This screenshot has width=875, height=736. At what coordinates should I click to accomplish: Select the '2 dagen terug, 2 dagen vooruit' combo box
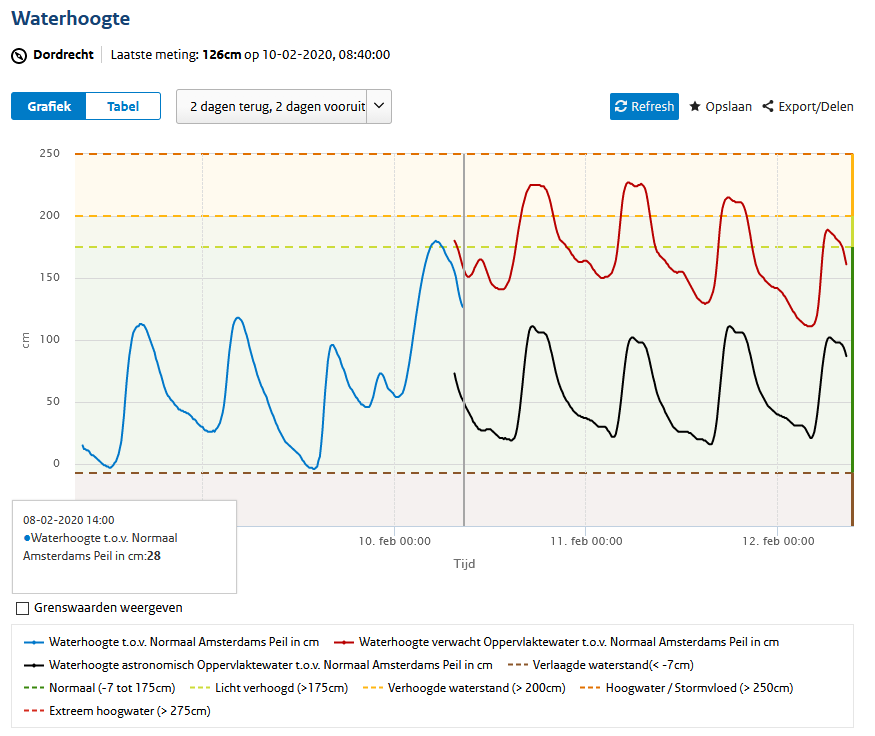[x=283, y=107]
